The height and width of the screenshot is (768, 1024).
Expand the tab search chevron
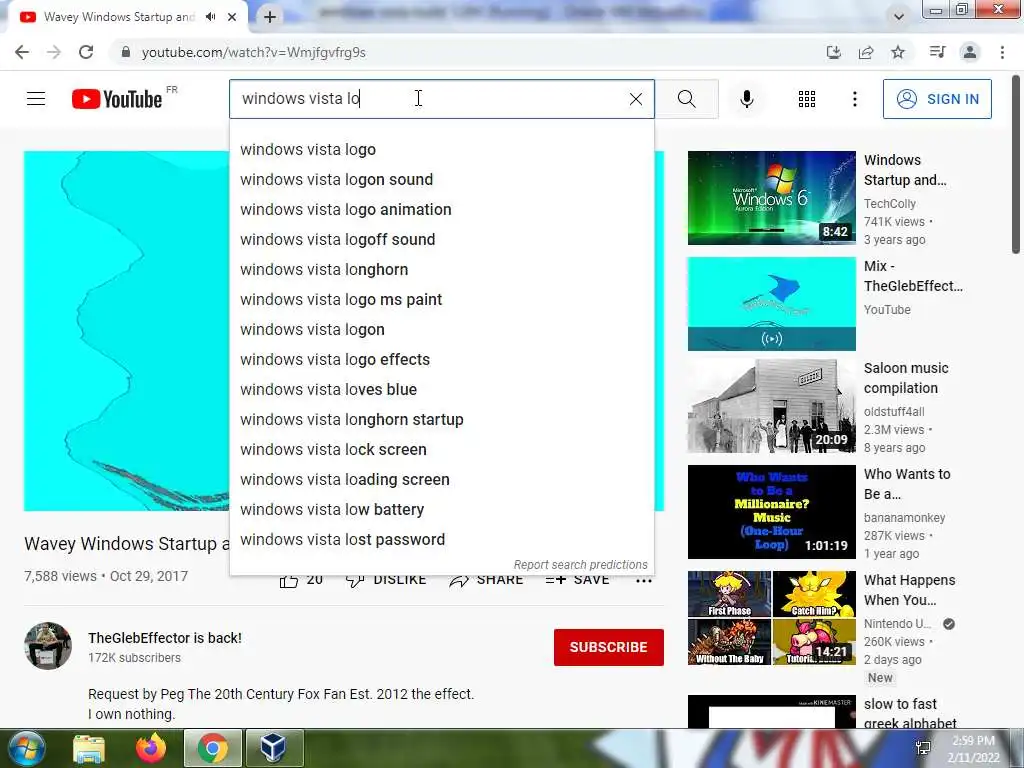point(899,17)
